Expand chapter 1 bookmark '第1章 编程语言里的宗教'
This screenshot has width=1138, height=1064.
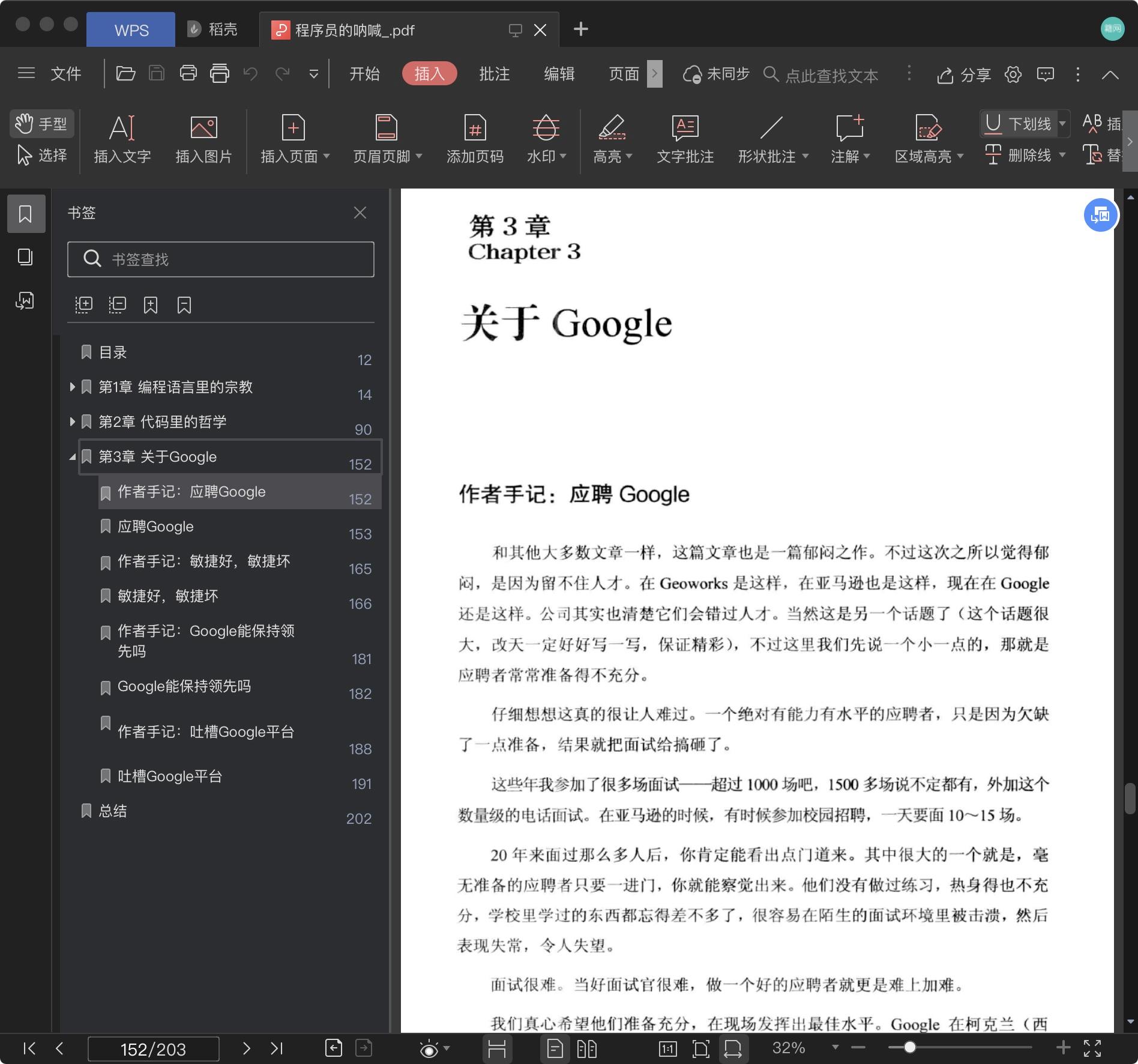[x=72, y=387]
